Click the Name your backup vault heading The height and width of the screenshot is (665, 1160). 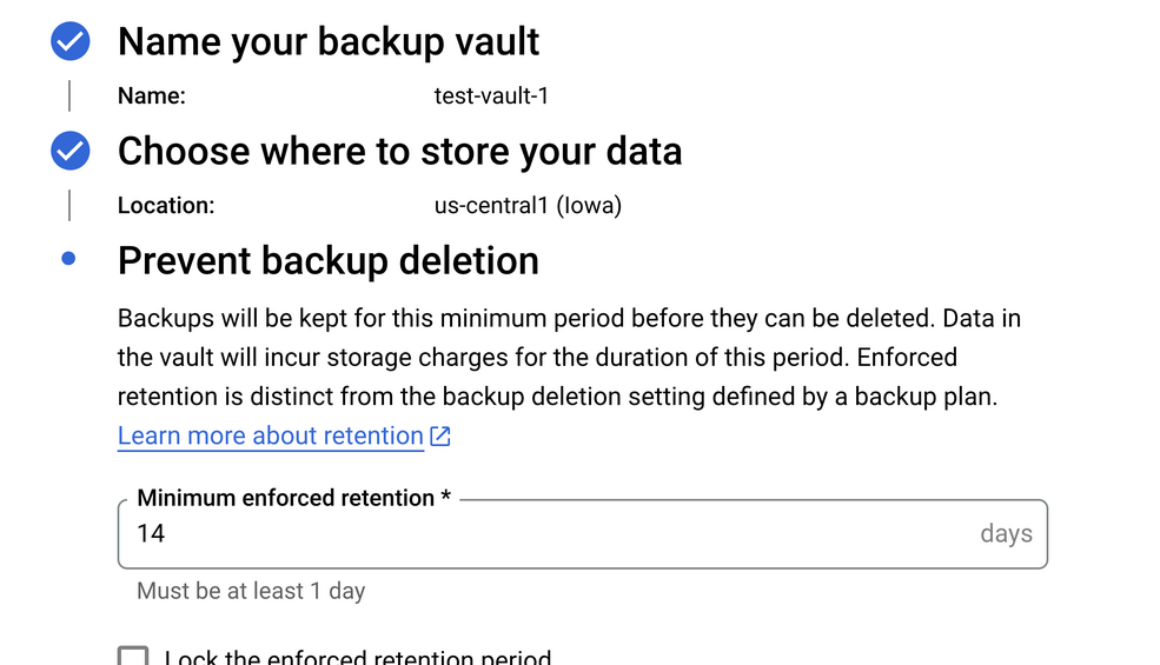tap(328, 41)
